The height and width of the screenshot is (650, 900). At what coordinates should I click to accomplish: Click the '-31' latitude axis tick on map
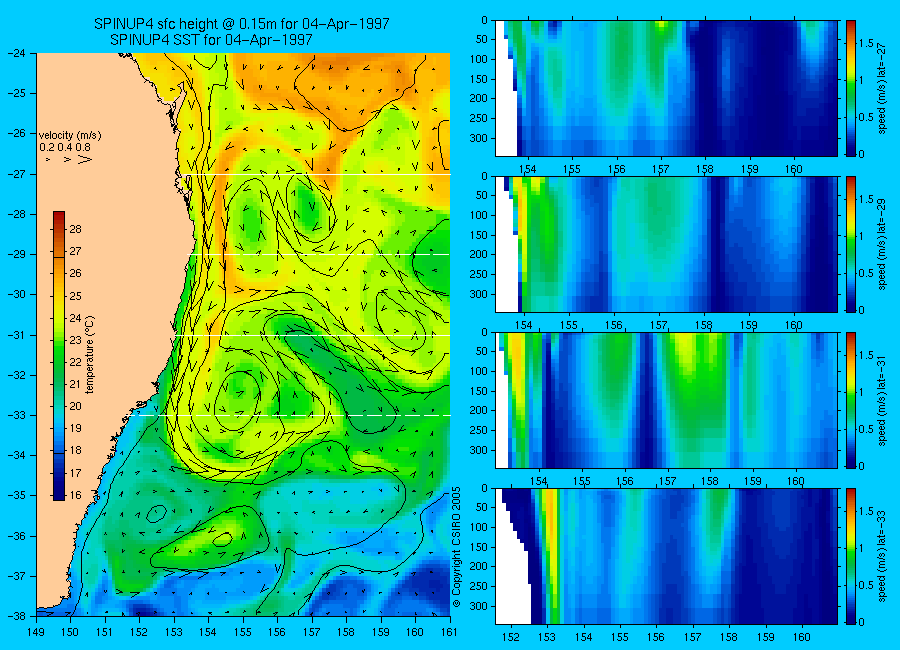[x=16, y=335]
